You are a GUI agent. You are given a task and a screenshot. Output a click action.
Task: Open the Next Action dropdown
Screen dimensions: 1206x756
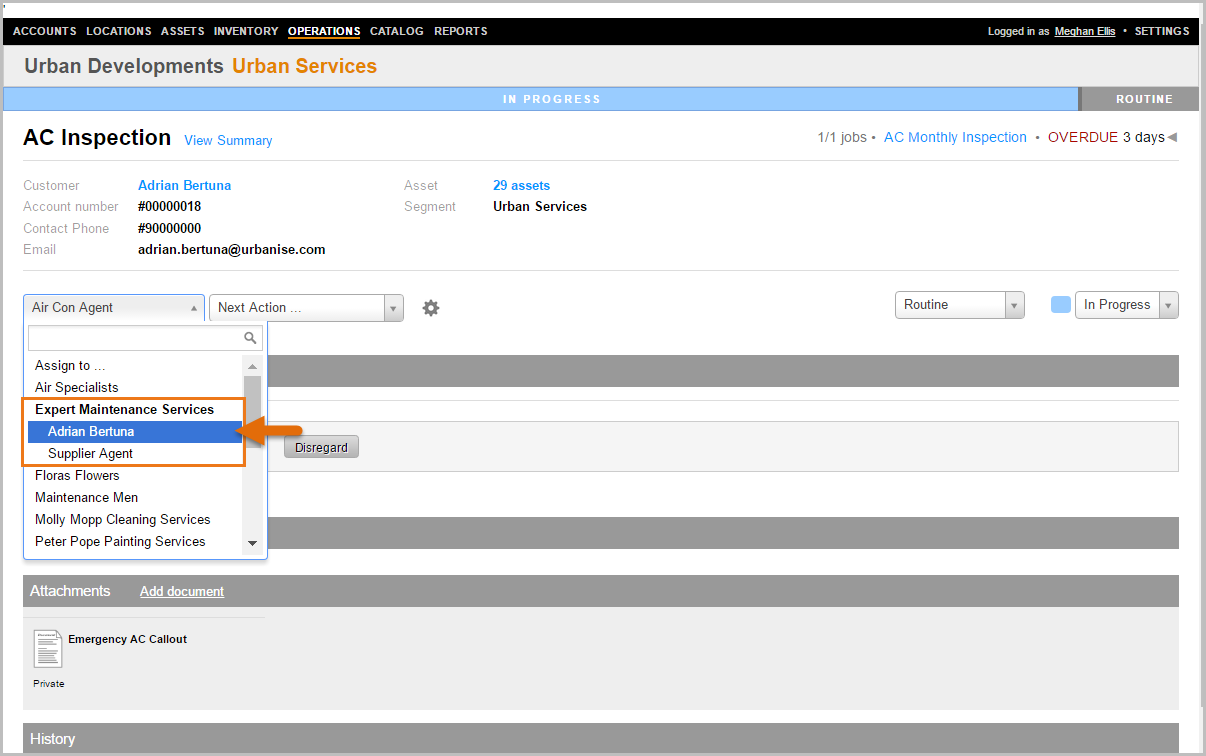tap(305, 308)
